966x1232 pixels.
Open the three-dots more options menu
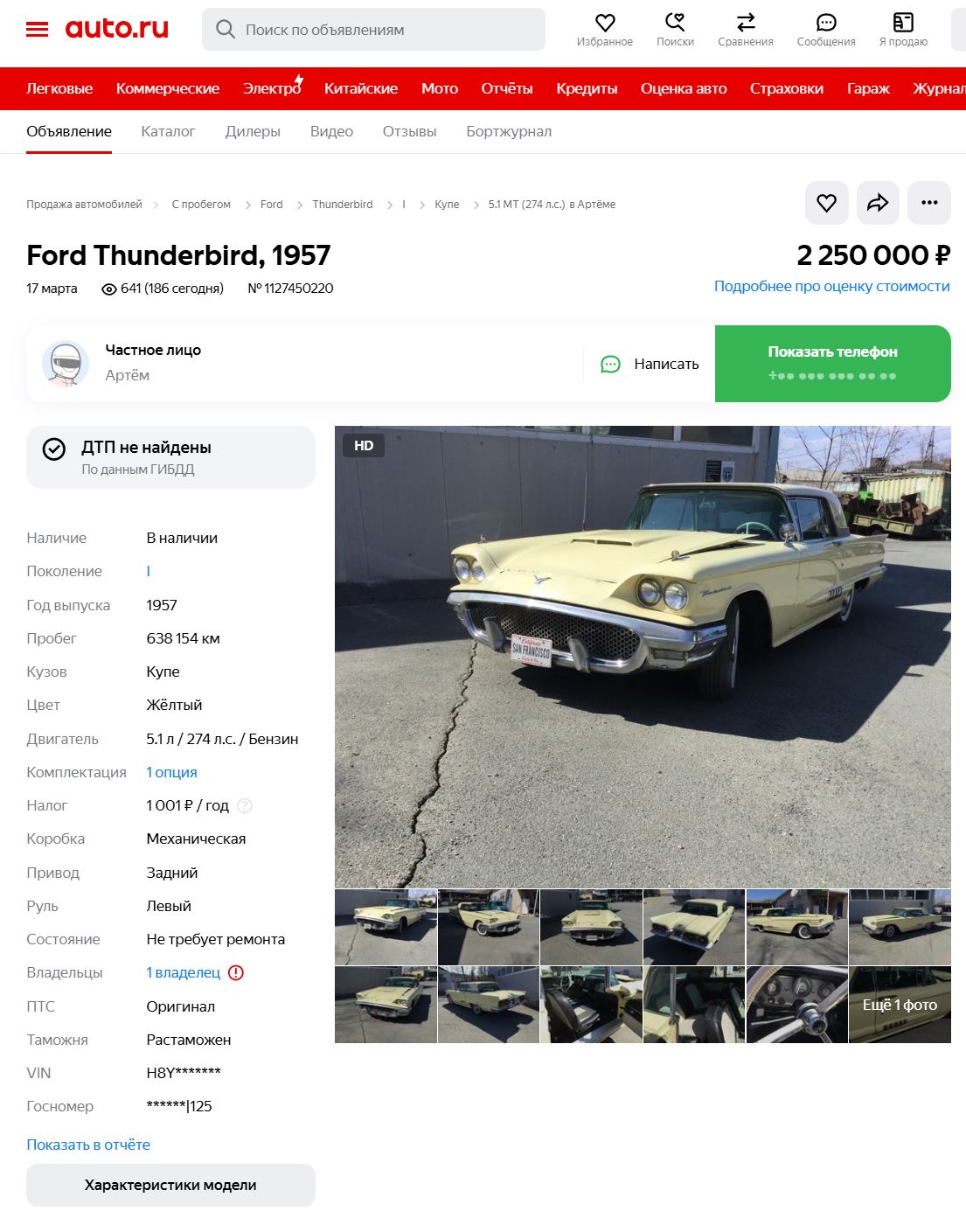pos(929,204)
